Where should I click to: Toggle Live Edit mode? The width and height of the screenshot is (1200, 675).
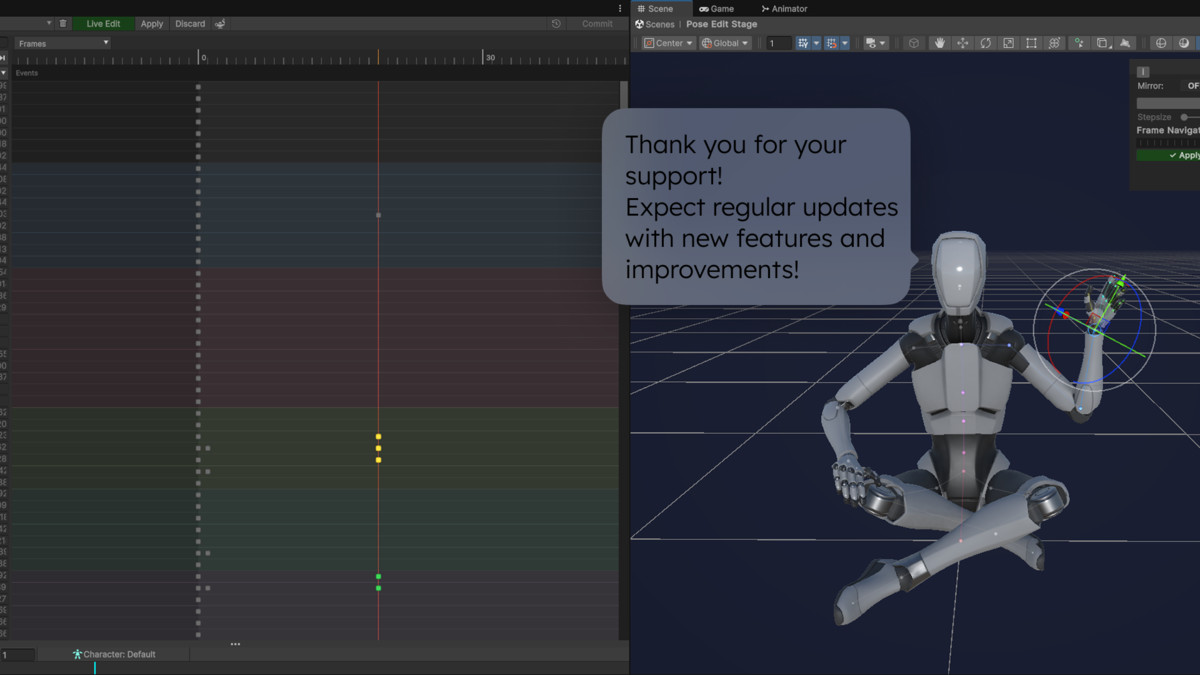pos(103,23)
